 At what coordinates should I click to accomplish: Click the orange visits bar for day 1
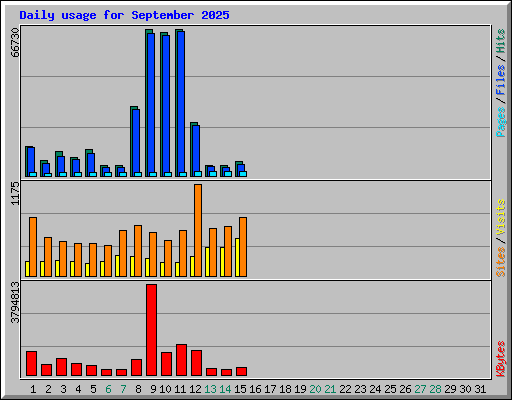(33, 247)
